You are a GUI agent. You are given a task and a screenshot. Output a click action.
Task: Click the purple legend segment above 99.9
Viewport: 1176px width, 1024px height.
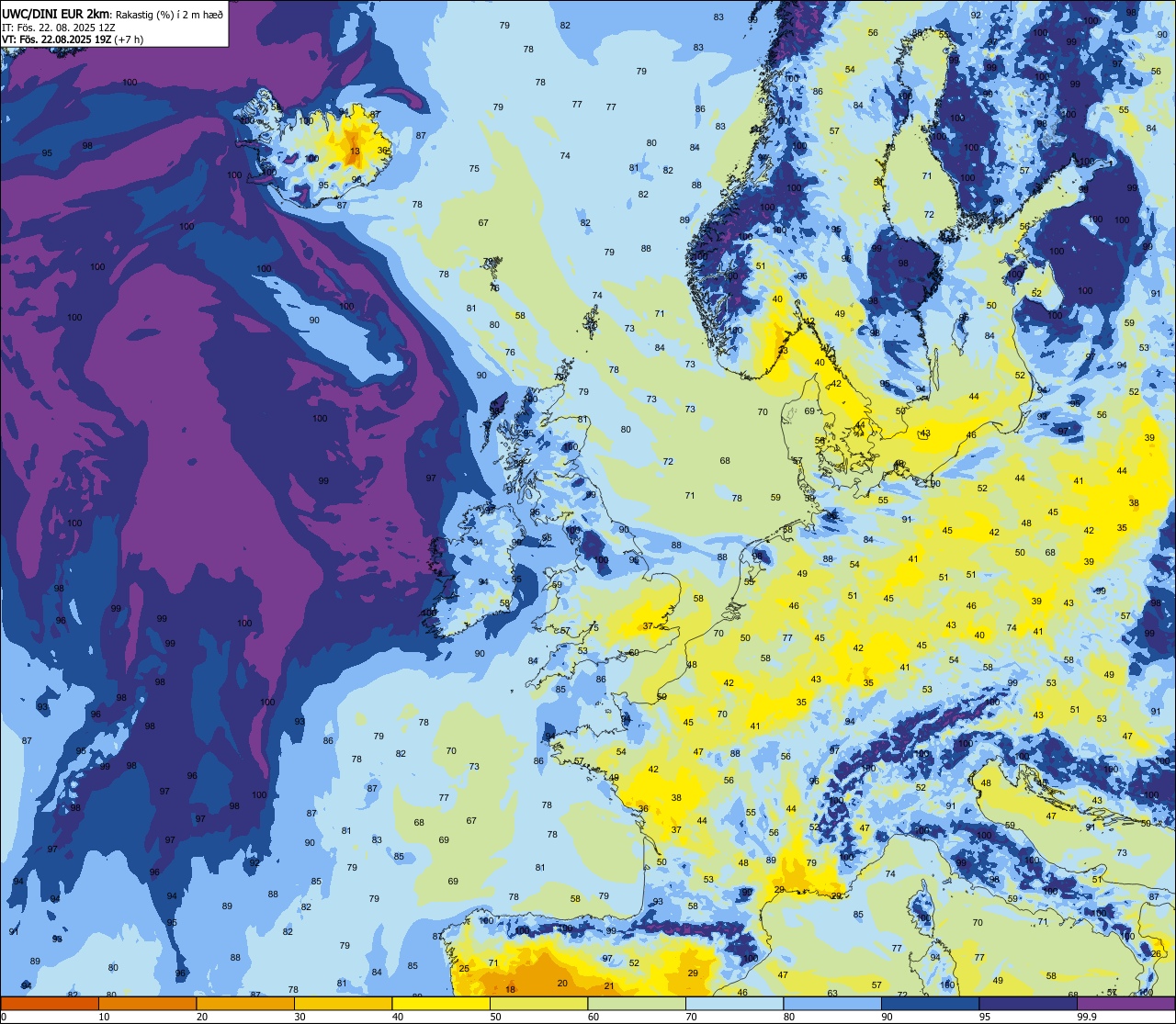(x=1125, y=1004)
